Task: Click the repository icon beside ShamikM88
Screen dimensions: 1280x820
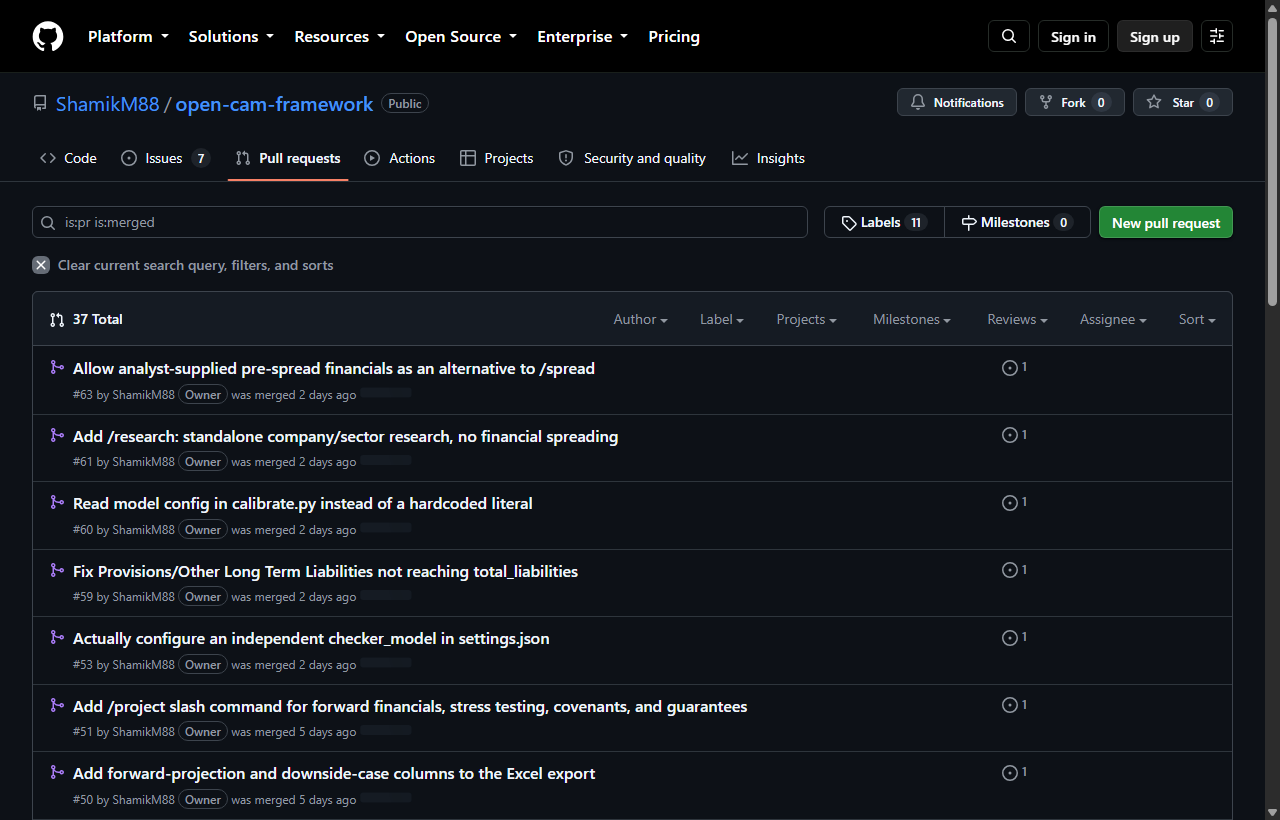Action: (40, 103)
